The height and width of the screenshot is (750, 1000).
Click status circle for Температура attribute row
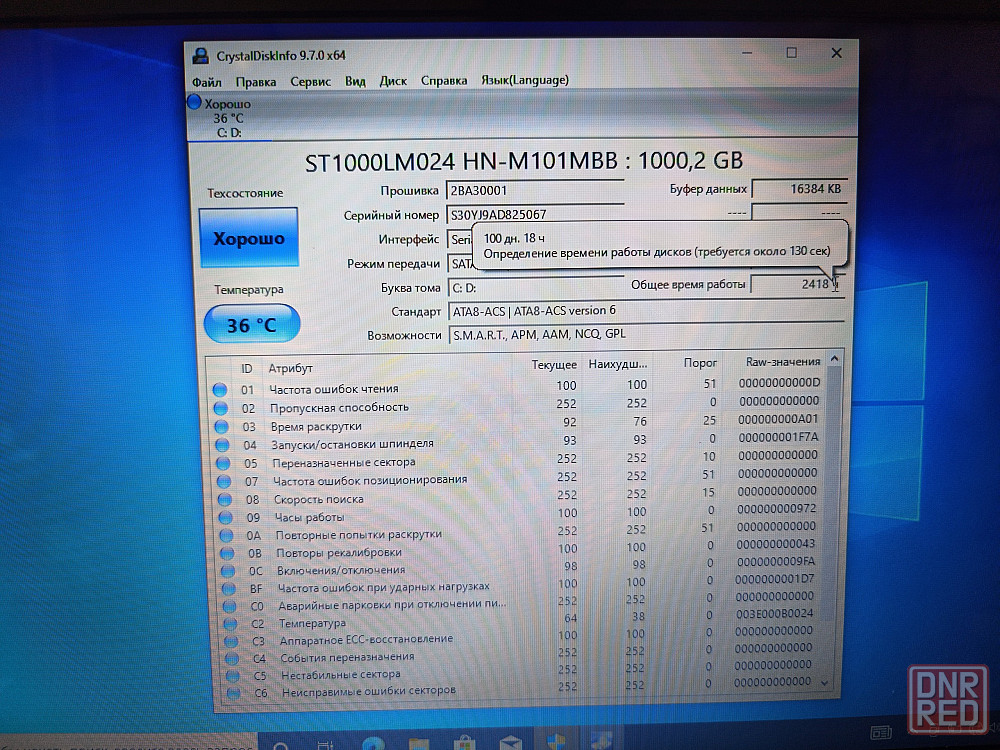[x=231, y=624]
